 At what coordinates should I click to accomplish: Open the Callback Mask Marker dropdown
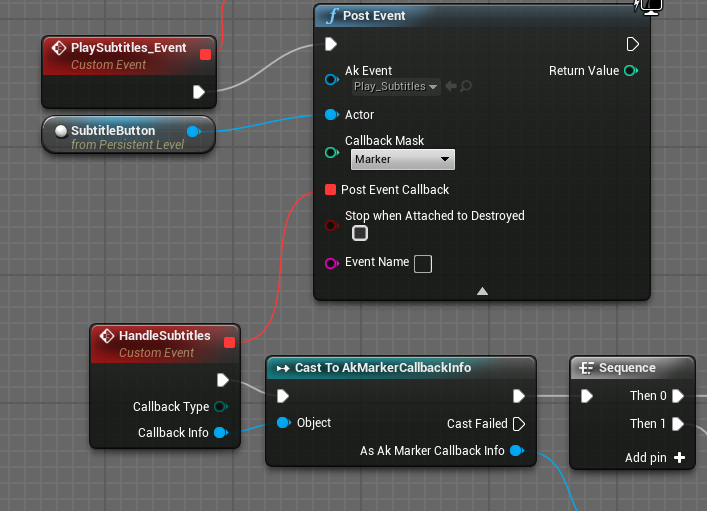pos(401,160)
